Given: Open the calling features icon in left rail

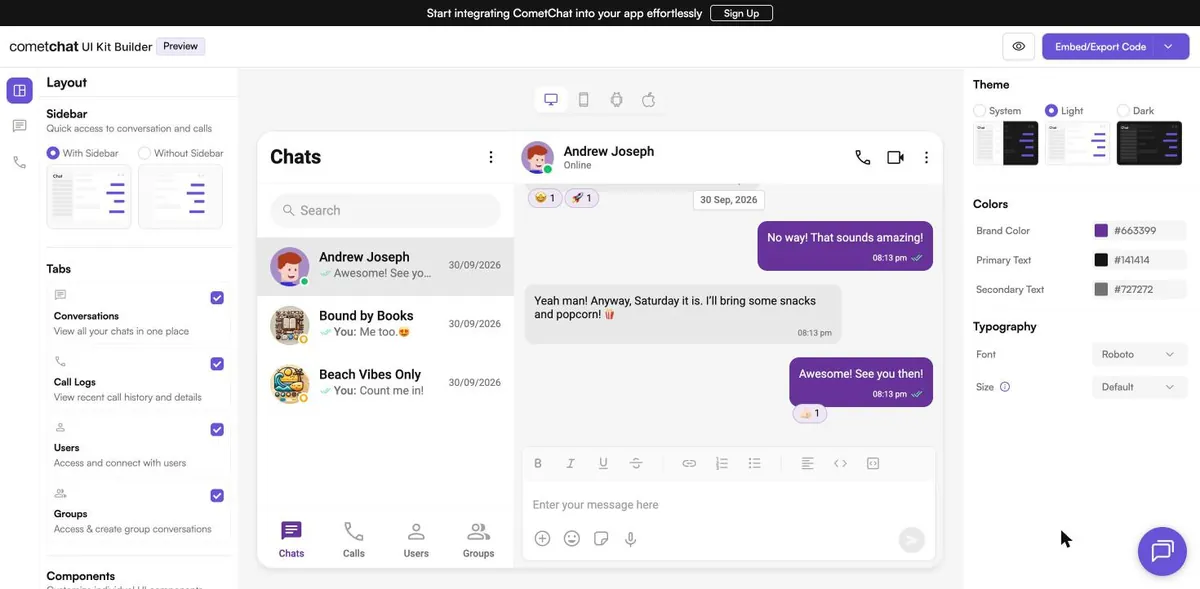Looking at the screenshot, I should [19, 162].
